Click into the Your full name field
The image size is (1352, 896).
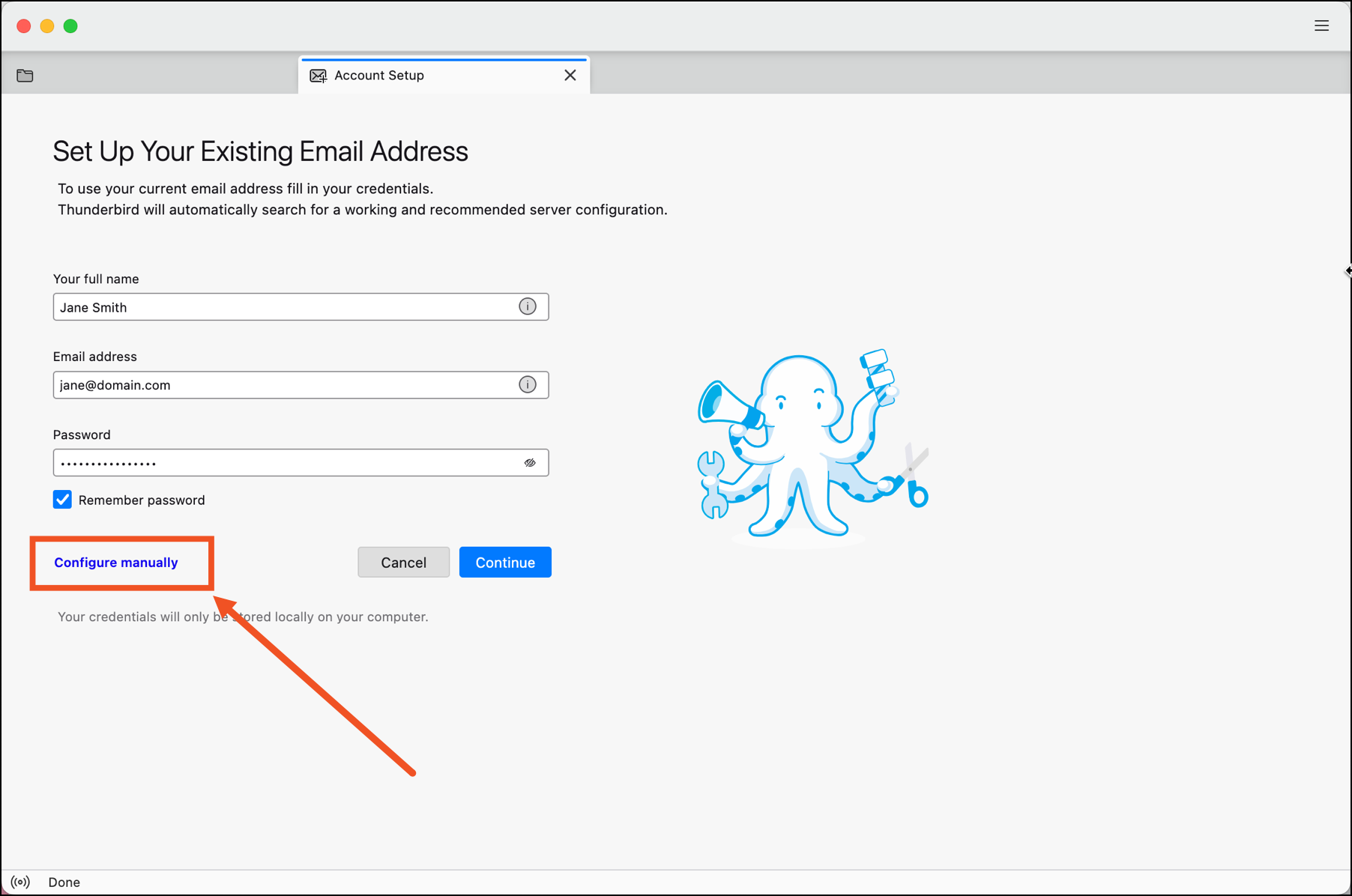click(301, 307)
